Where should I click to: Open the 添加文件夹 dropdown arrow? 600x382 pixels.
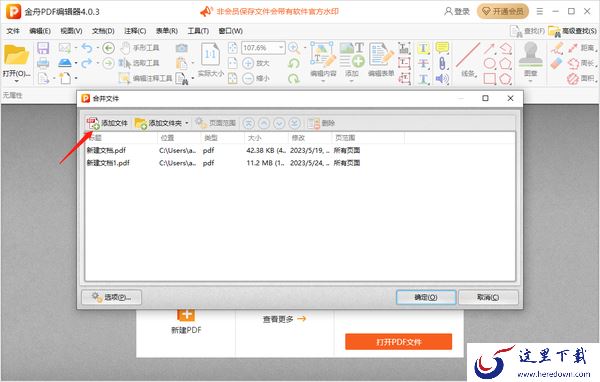(187, 123)
